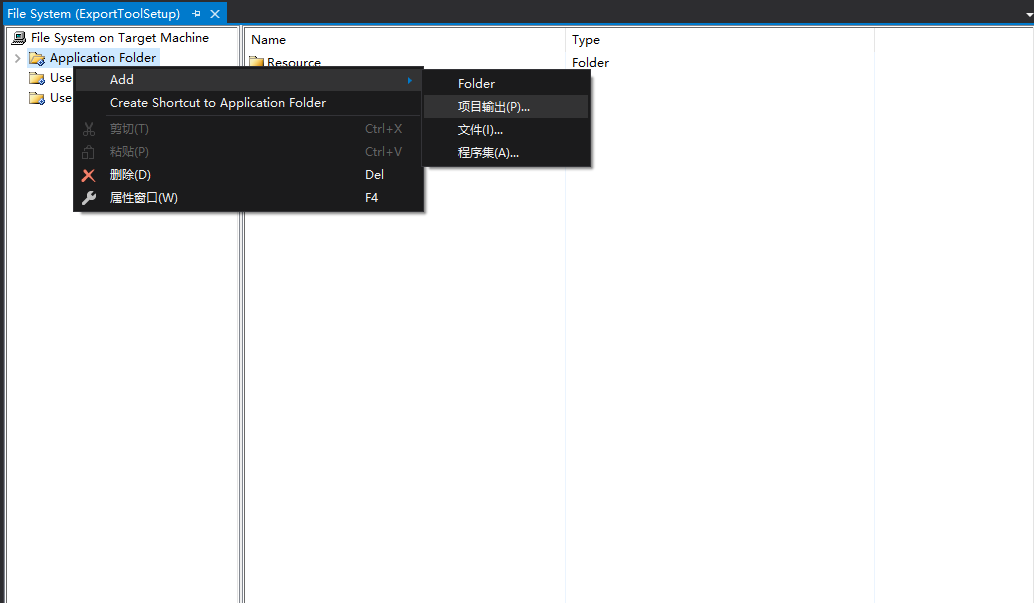Open the Add submenu arrow
Screen dimensions: 1034x603
409,80
